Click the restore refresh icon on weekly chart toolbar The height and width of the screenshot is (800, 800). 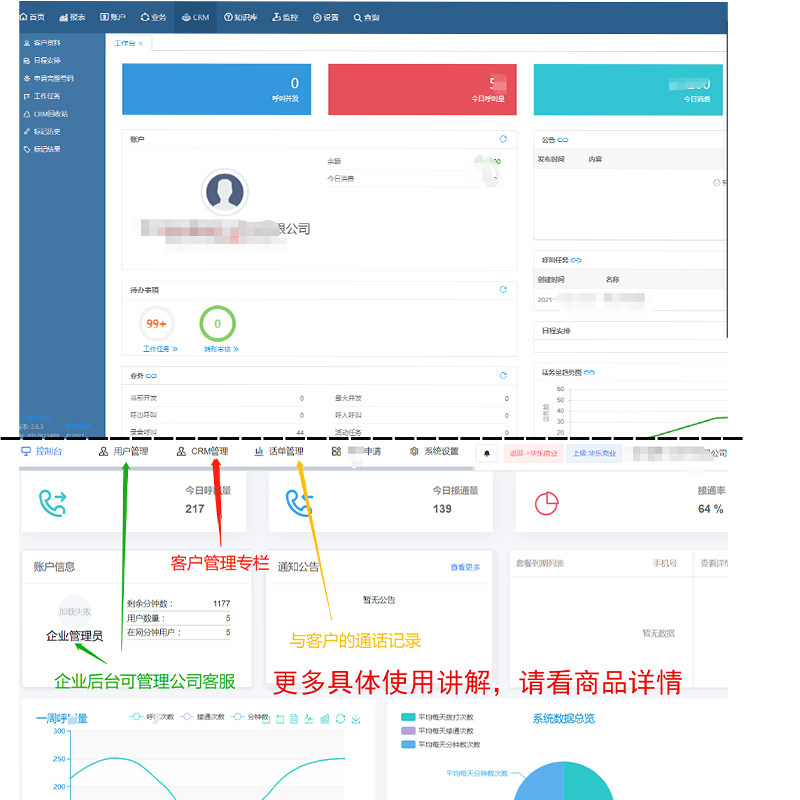[340, 719]
